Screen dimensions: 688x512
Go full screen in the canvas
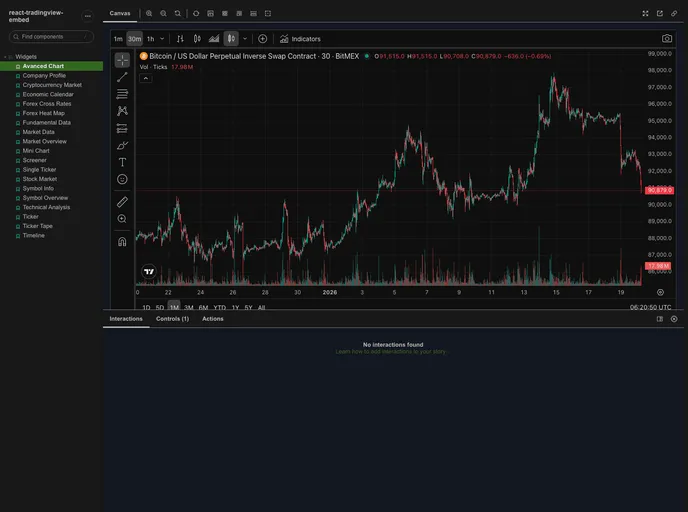645,14
